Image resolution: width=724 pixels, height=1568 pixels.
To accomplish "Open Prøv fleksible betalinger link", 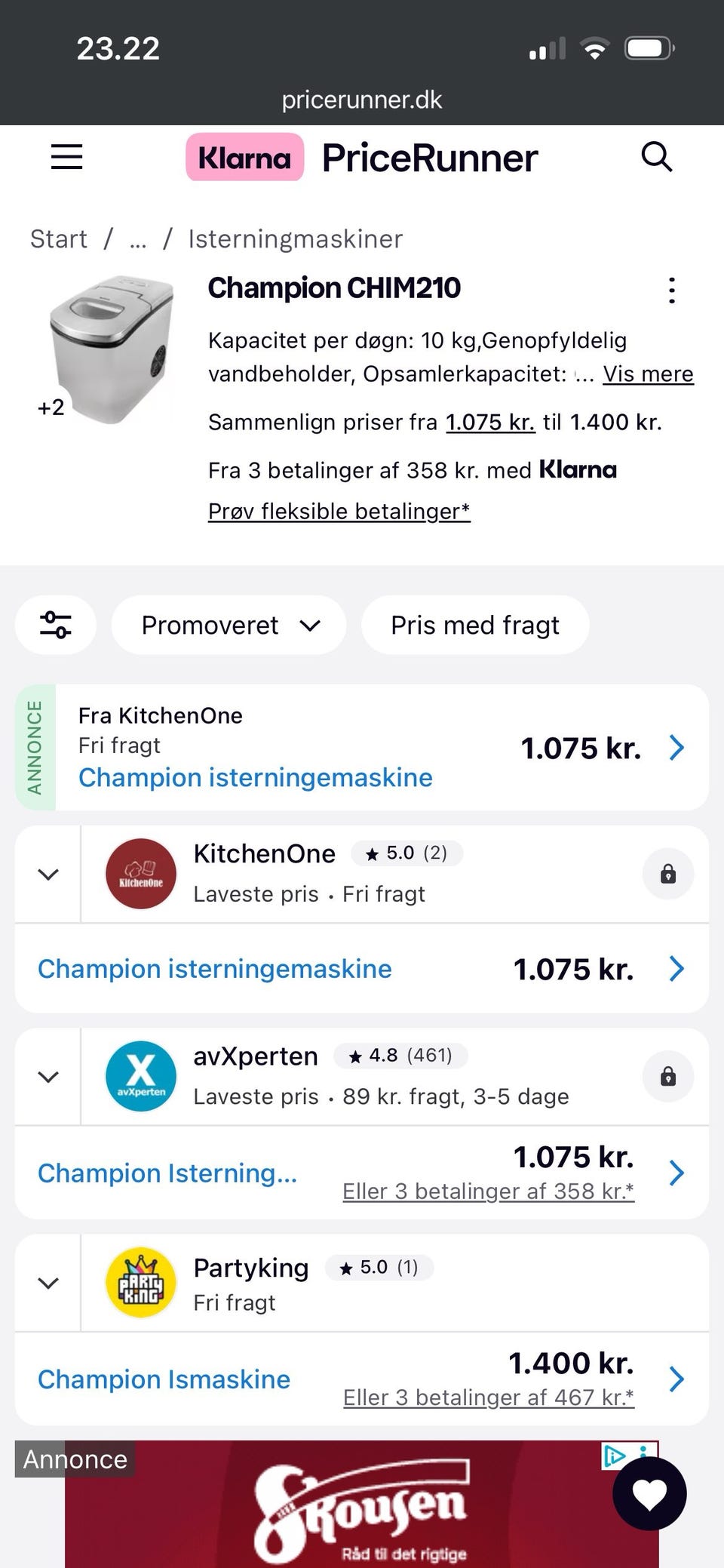I will point(339,511).
